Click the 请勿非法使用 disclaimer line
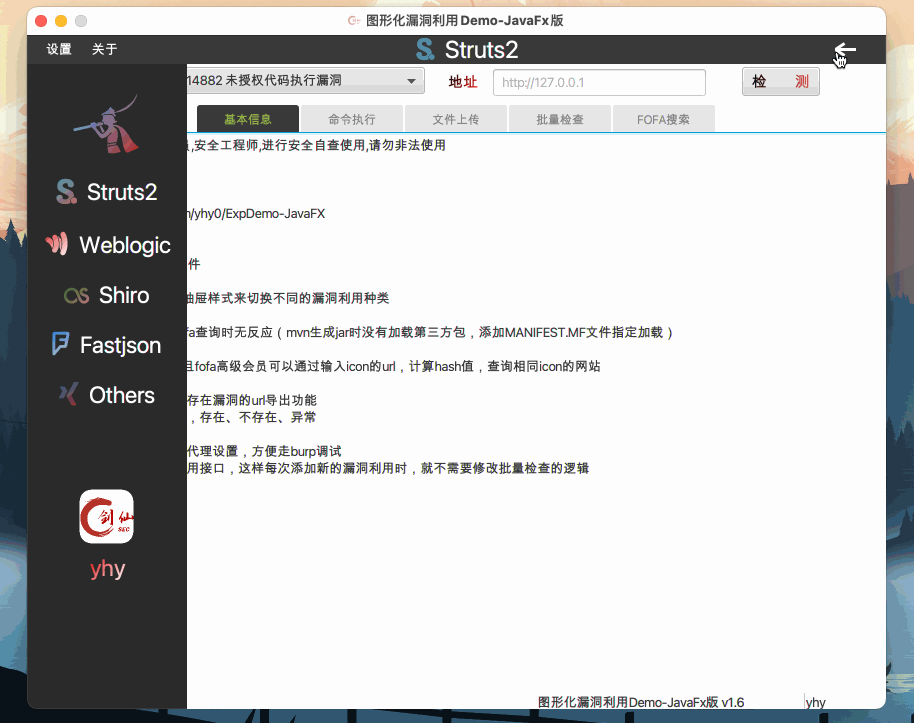The width and height of the screenshot is (914, 723). pyautogui.click(x=317, y=145)
